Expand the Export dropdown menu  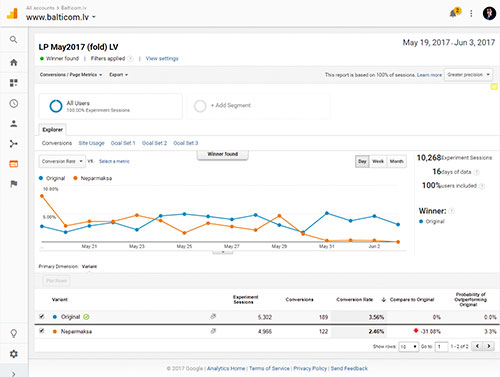[118, 75]
